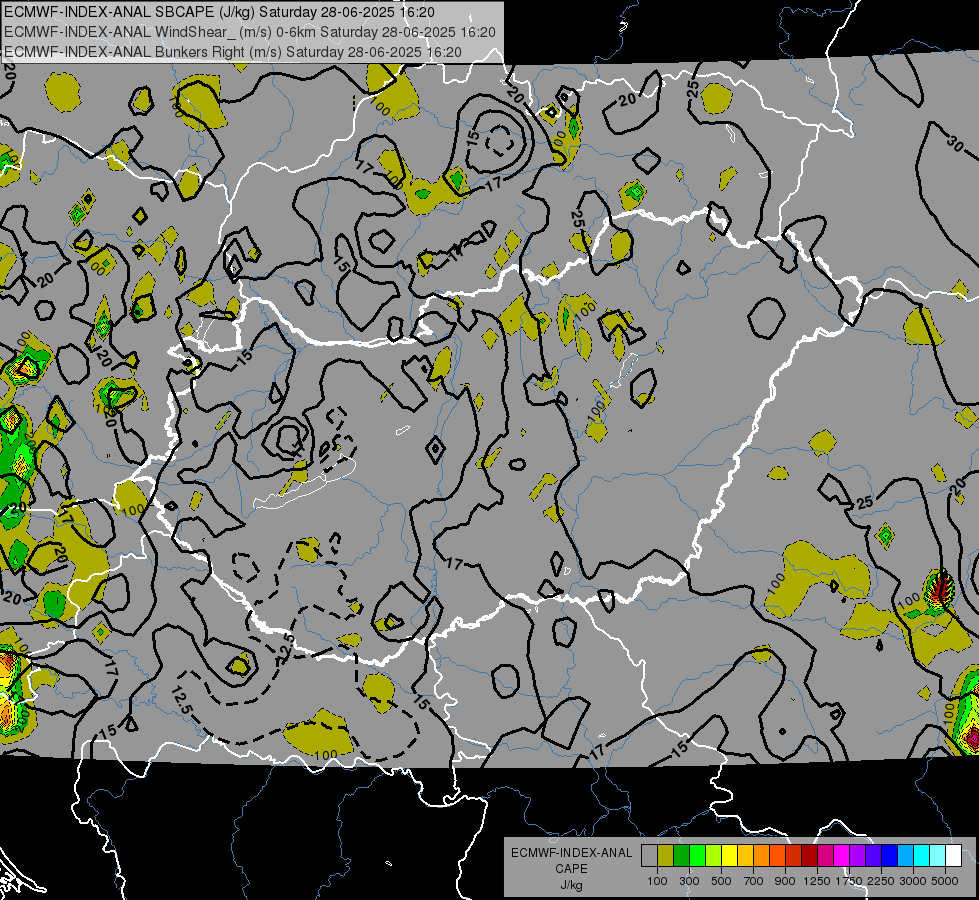Click the legend value '900'
The width and height of the screenshot is (979, 900).
785,881
